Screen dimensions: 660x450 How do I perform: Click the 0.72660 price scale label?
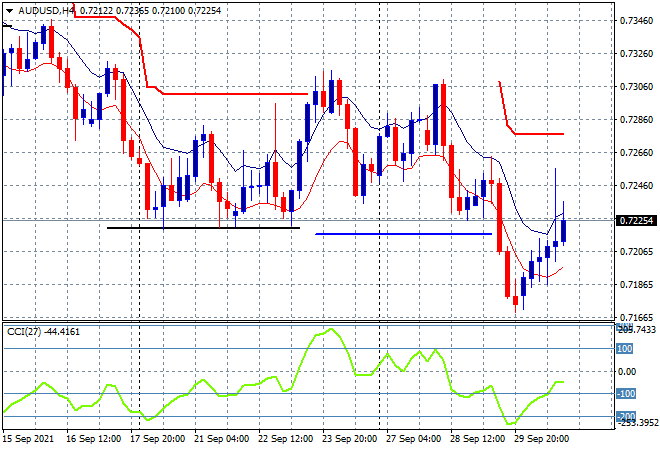click(636, 152)
